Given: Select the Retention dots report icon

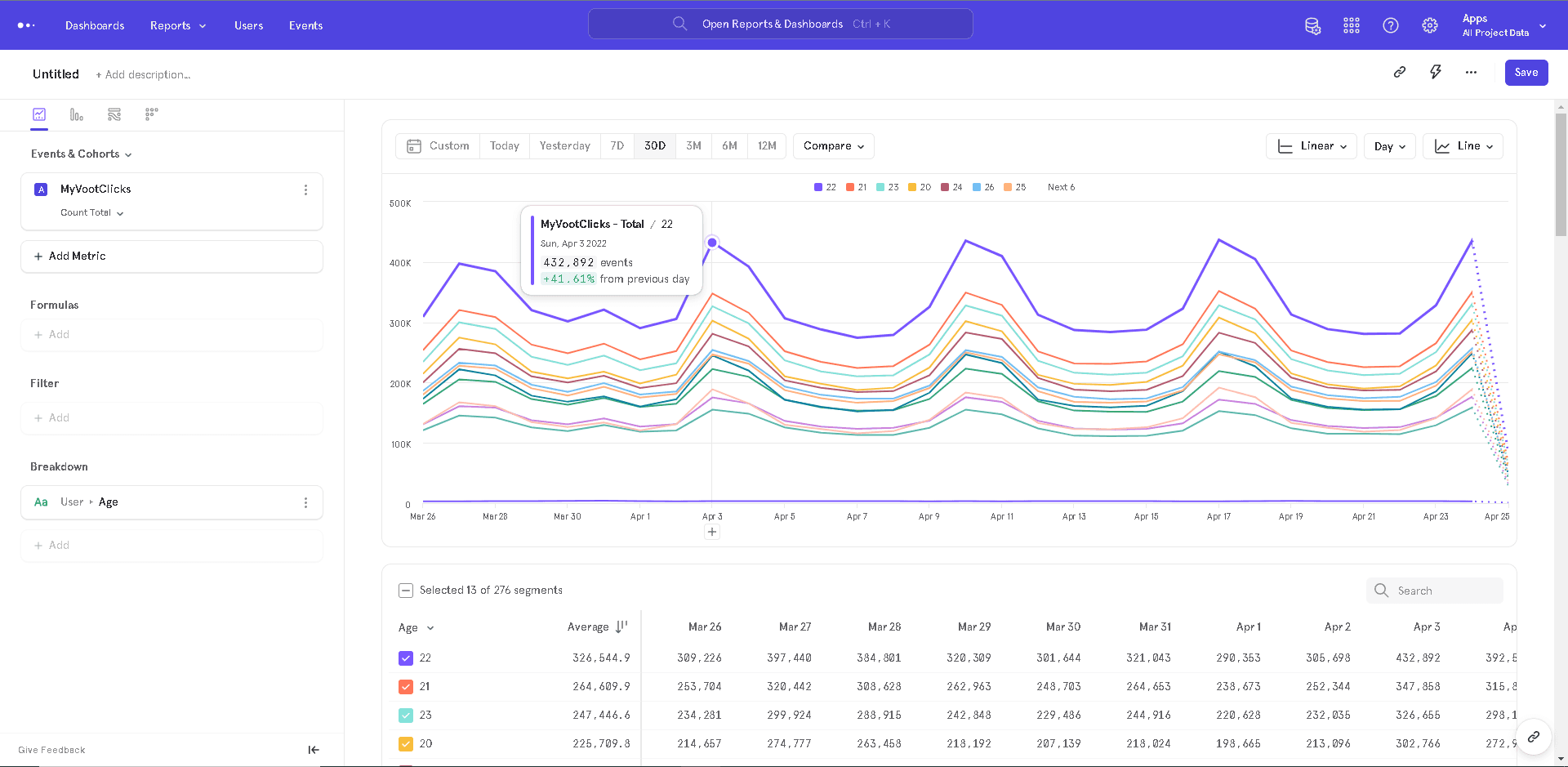Looking at the screenshot, I should tap(152, 114).
